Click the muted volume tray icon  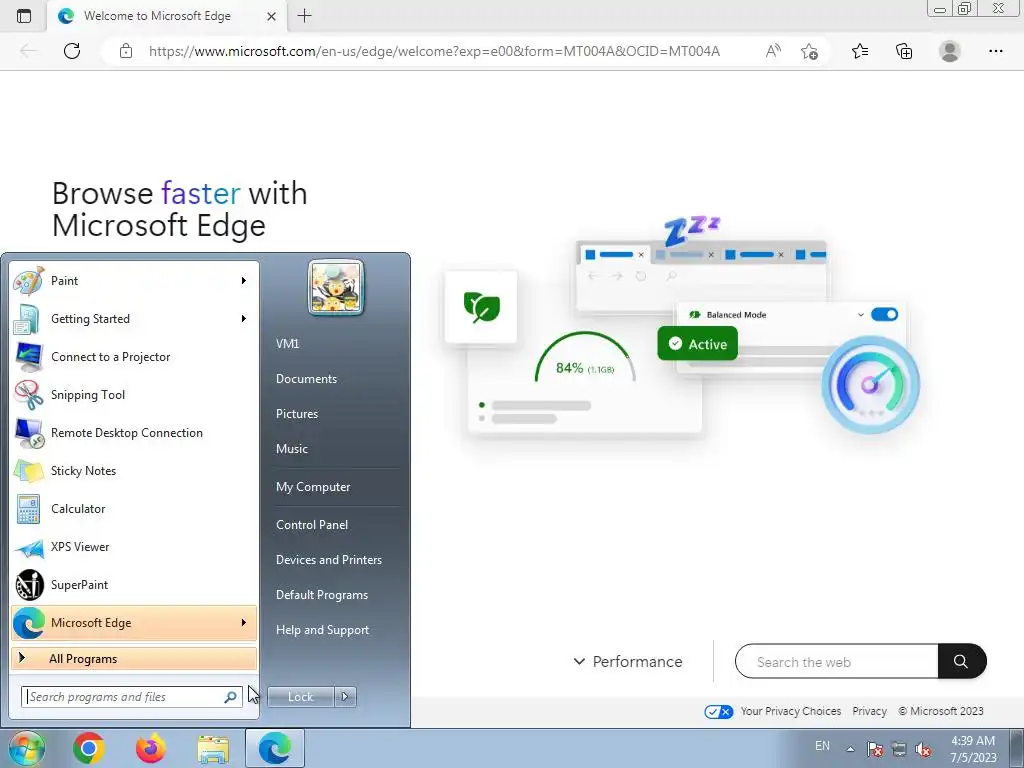pos(923,749)
